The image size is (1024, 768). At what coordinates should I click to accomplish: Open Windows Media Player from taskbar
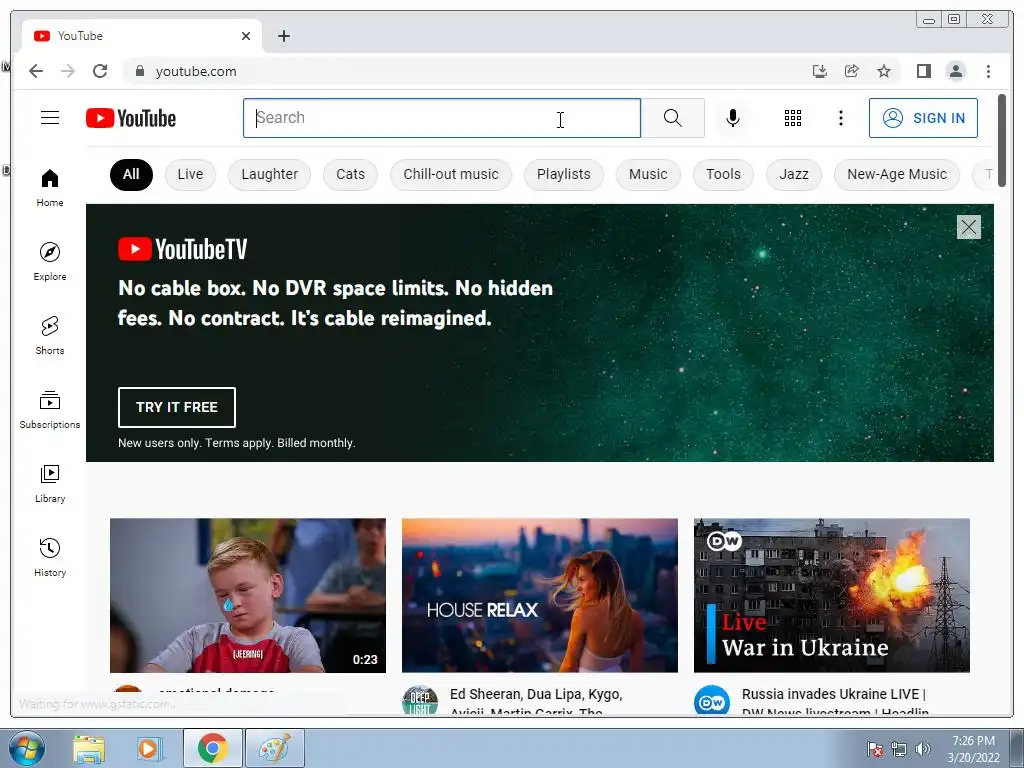click(148, 748)
